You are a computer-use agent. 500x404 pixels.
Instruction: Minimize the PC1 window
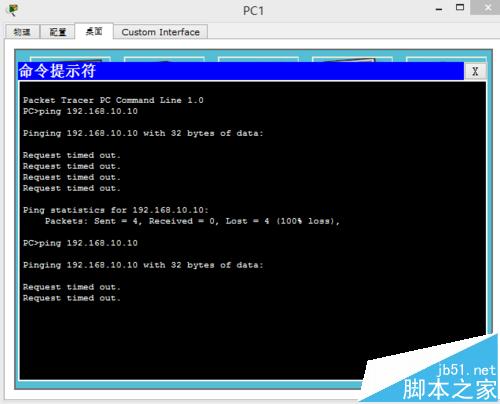tap(439, 10)
